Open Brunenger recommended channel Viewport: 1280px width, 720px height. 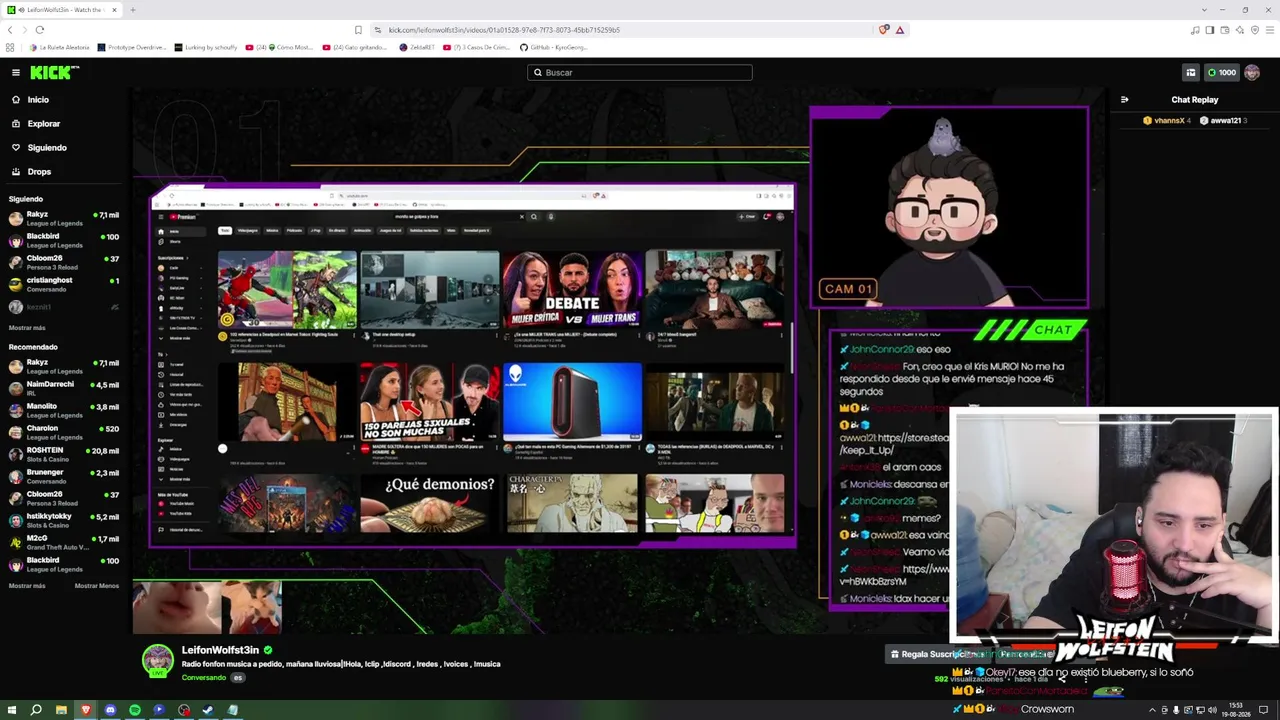(x=64, y=476)
